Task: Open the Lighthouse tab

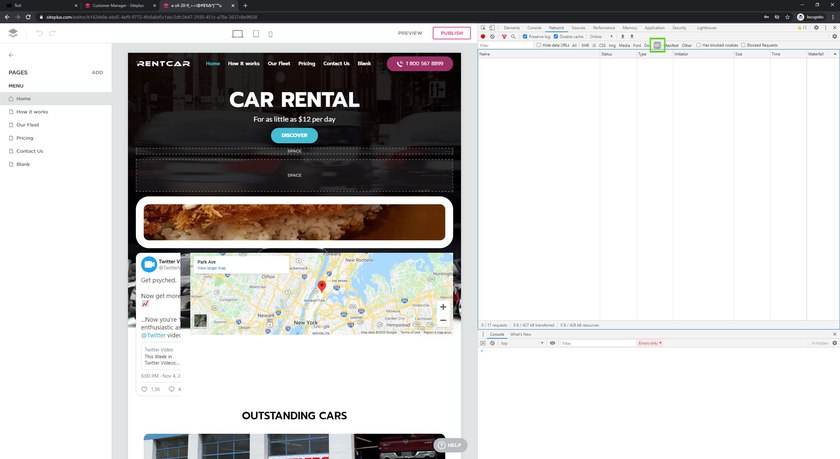Action: click(x=706, y=28)
